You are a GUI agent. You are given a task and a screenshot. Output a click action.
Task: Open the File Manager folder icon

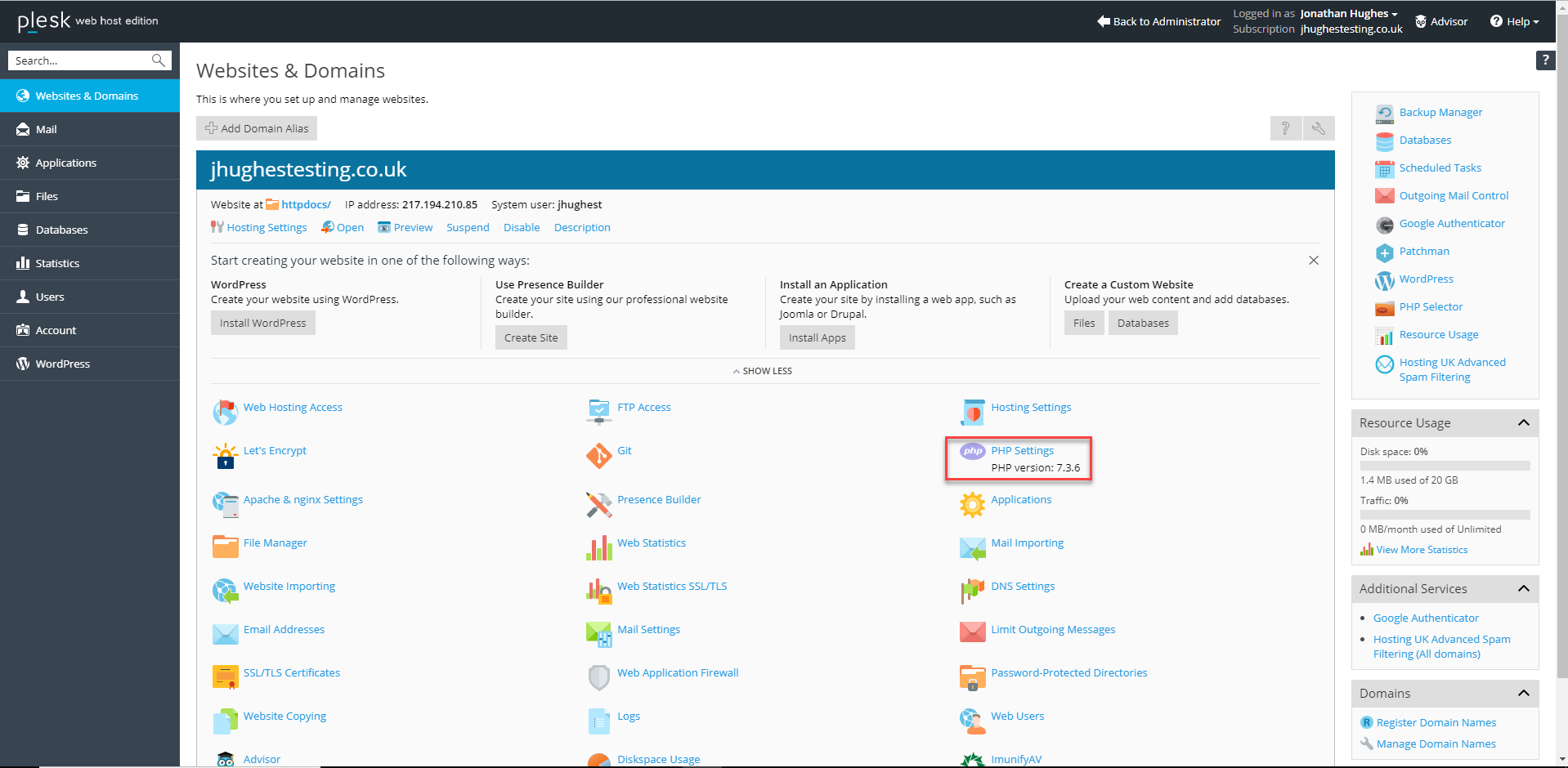pos(225,547)
